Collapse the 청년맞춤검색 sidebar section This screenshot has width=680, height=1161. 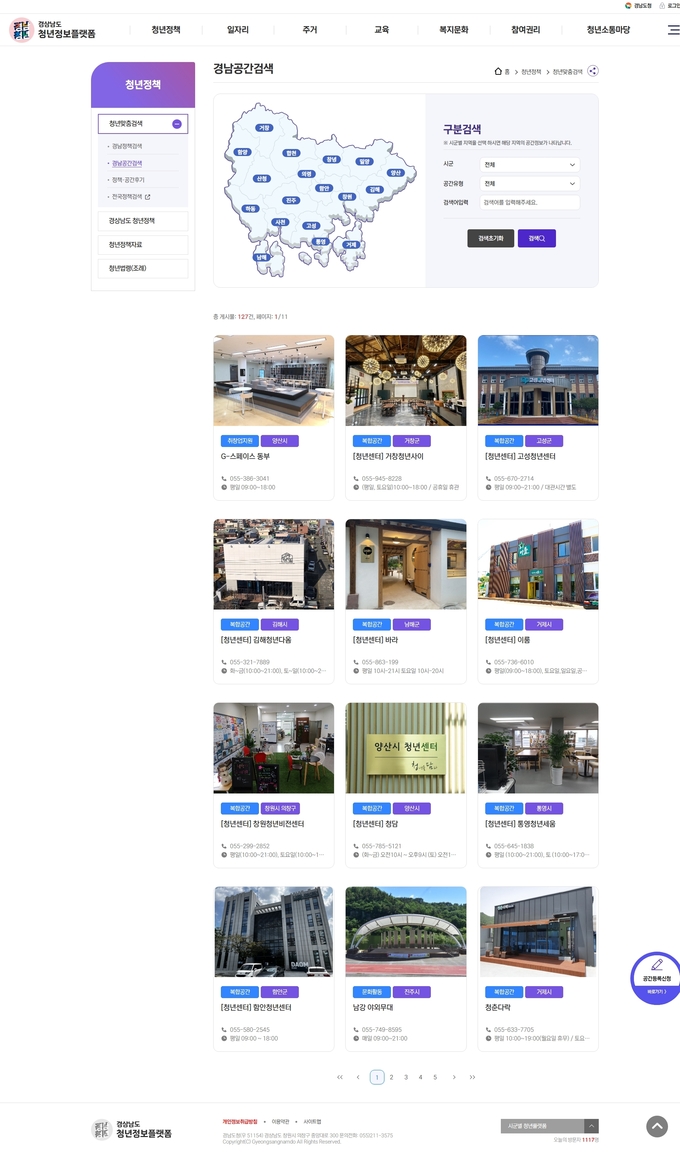click(177, 124)
